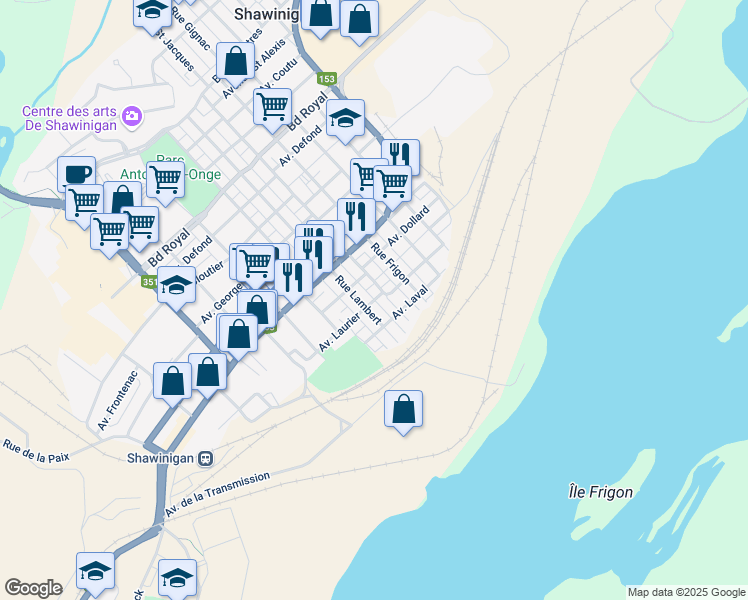Image resolution: width=748 pixels, height=600 pixels.
Task: Click the shopping cart marker above Av. Georges
Action: click(x=256, y=266)
